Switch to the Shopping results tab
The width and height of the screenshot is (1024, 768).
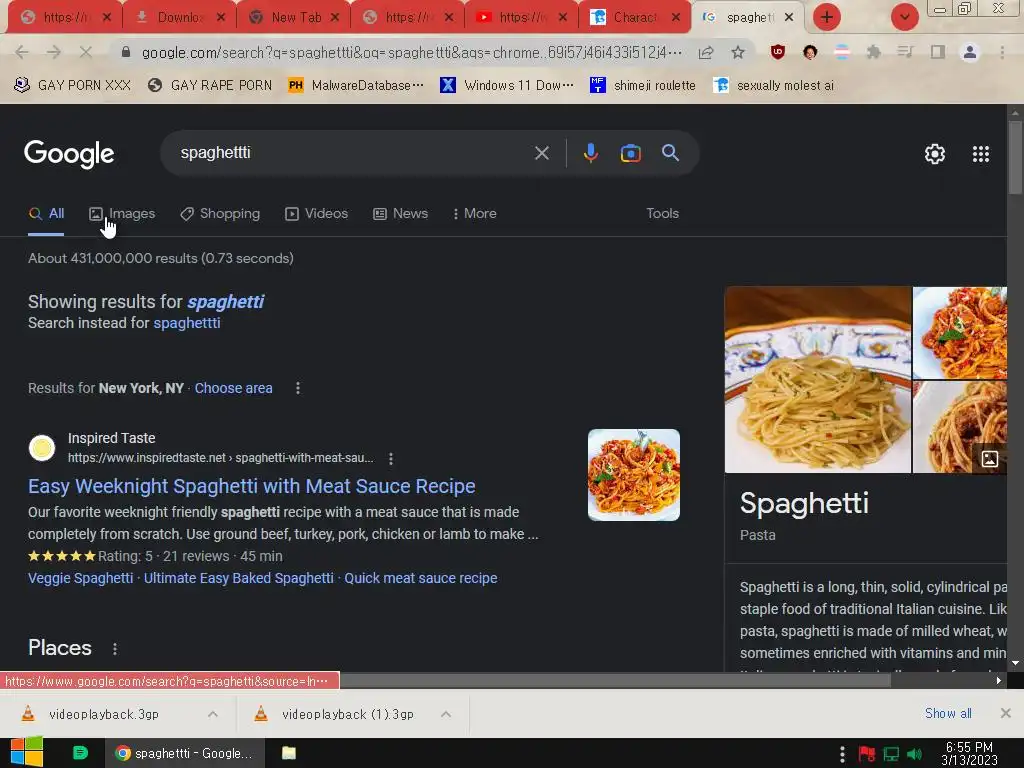click(x=220, y=214)
